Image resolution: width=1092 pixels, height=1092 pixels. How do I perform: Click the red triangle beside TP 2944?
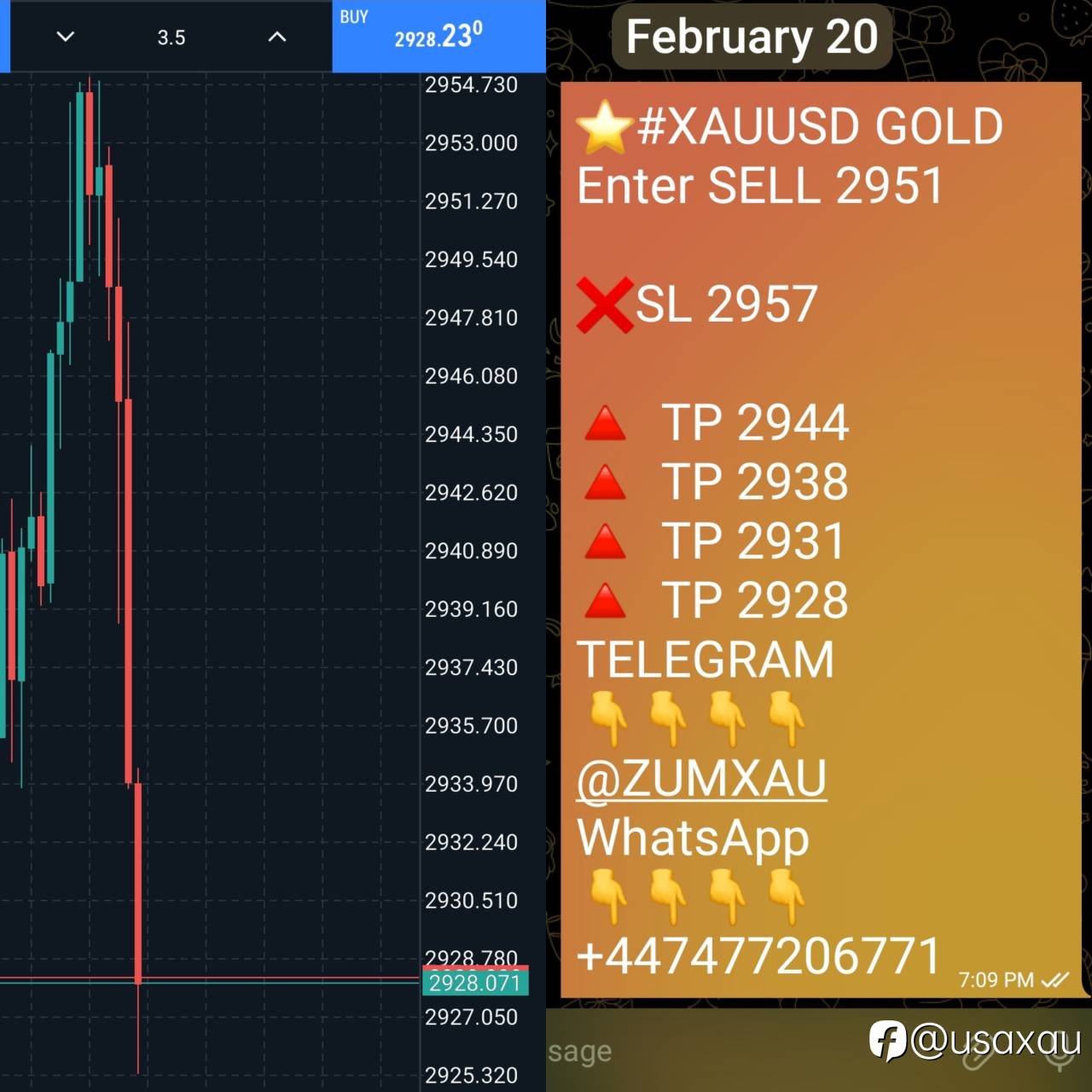pyautogui.click(x=605, y=423)
